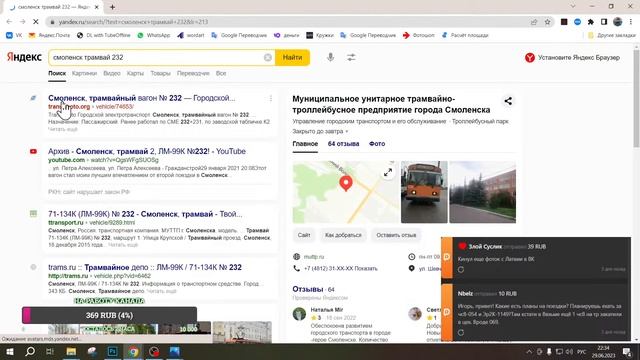This screenshot has width=640, height=360.
Task: Share the Smolensk enterprise card
Action: 508,101
